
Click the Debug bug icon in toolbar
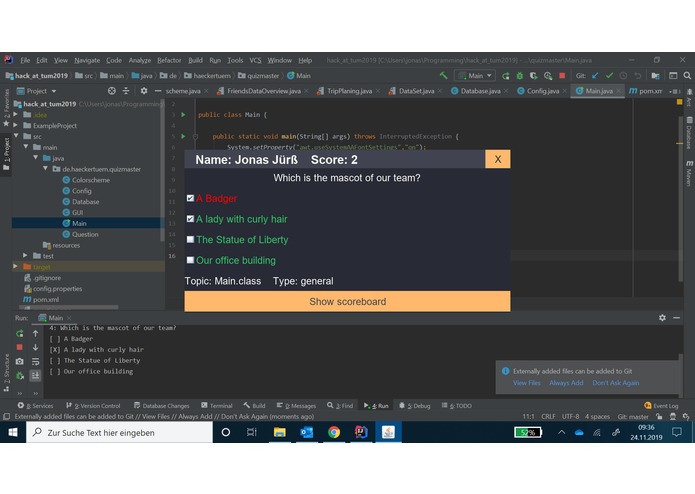[x=519, y=76]
